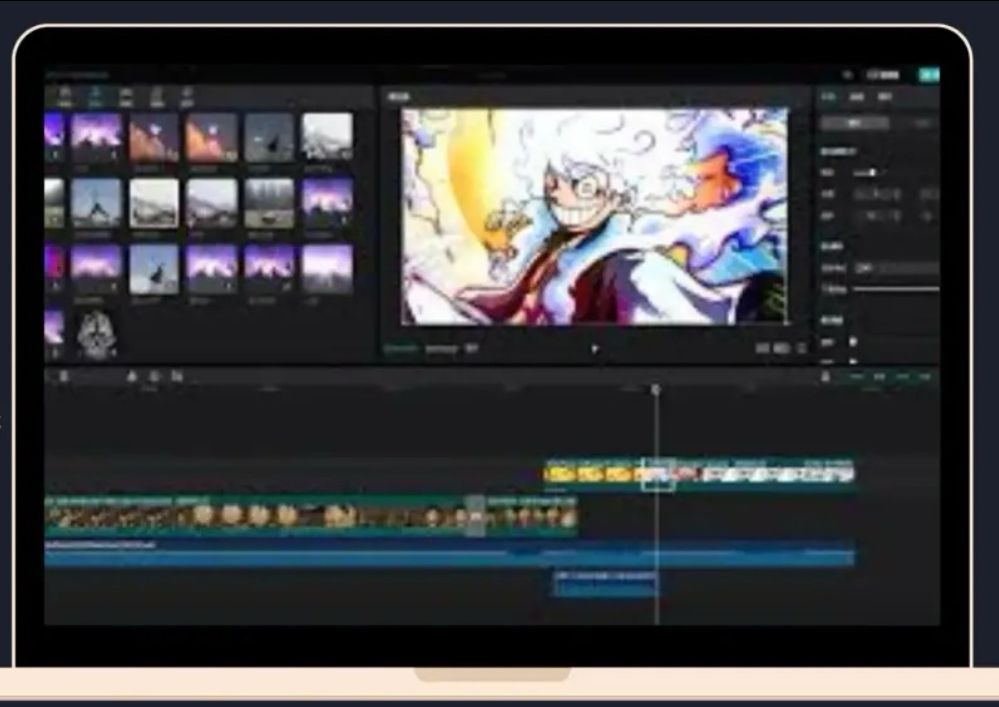The image size is (999, 707).
Task: Open the highlighted second tab in media toolbar
Action: point(96,97)
